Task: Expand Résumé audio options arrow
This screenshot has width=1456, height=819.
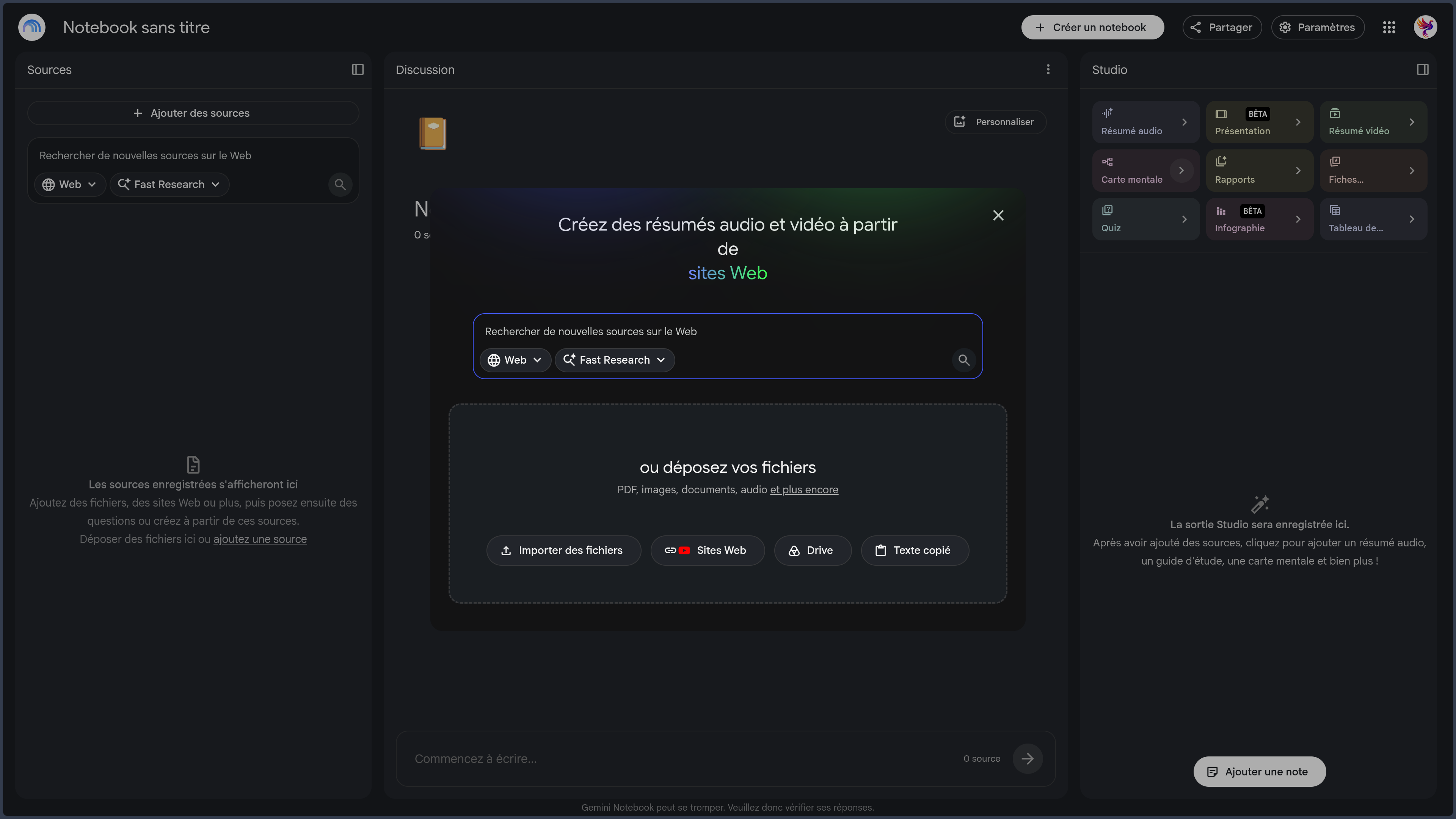Action: pos(1184,122)
